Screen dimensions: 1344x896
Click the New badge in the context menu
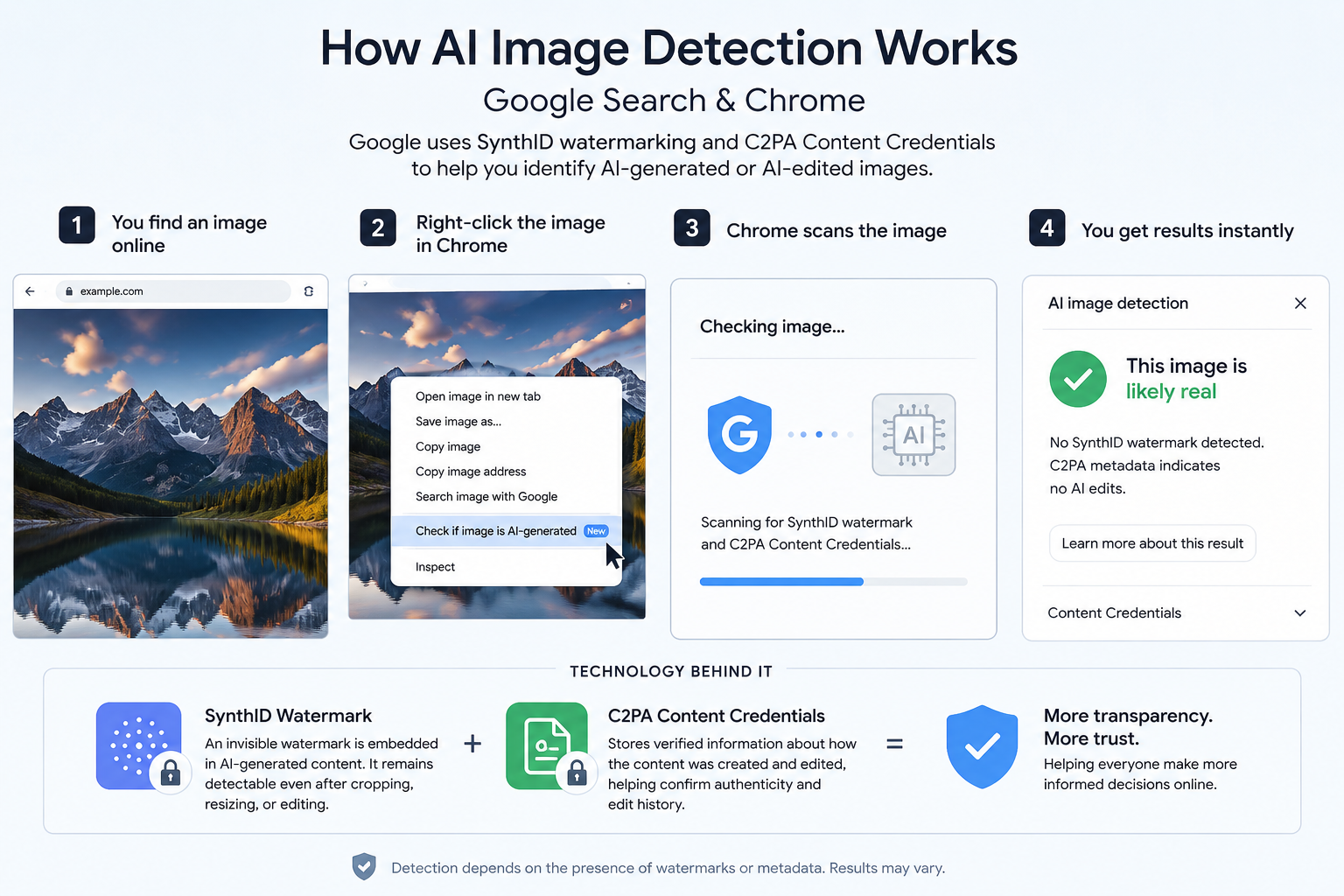(596, 531)
